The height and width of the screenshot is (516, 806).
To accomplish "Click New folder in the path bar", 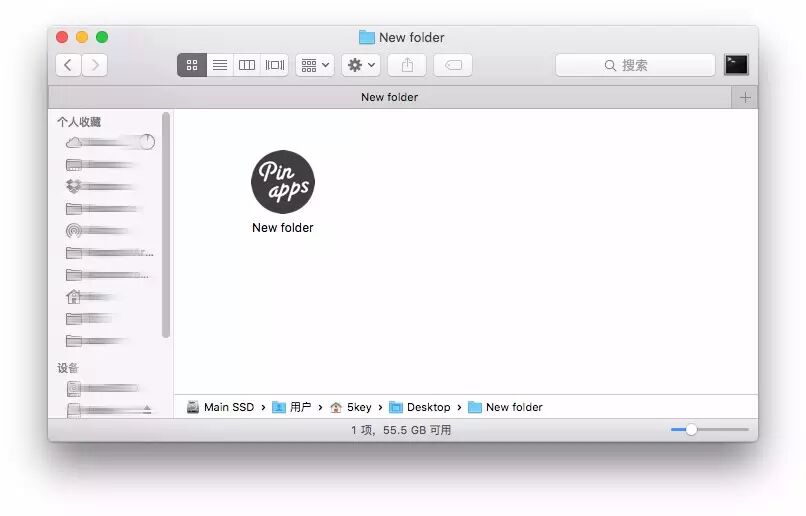I will click(x=505, y=407).
